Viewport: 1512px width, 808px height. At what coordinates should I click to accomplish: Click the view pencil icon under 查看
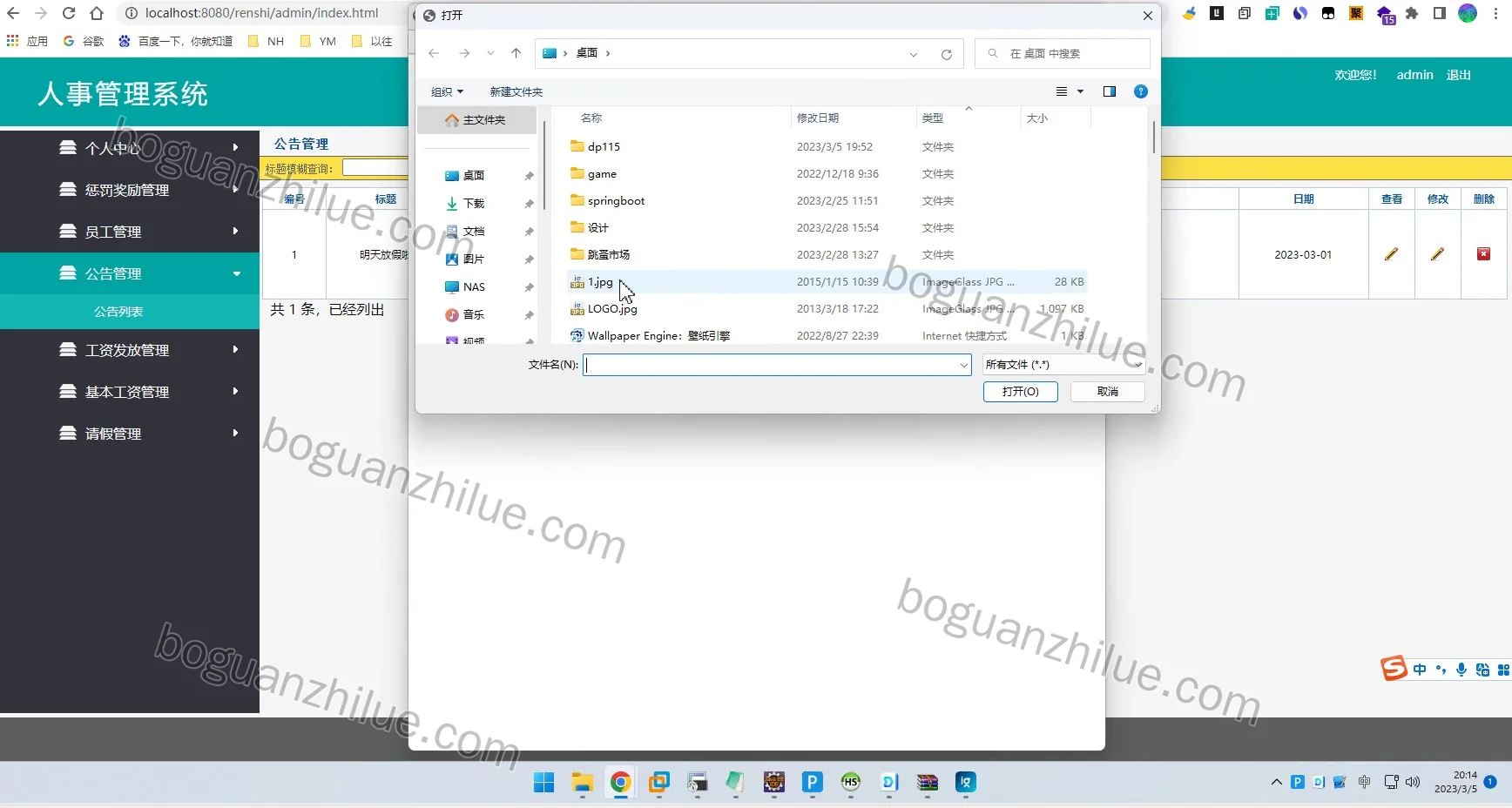[x=1391, y=254]
